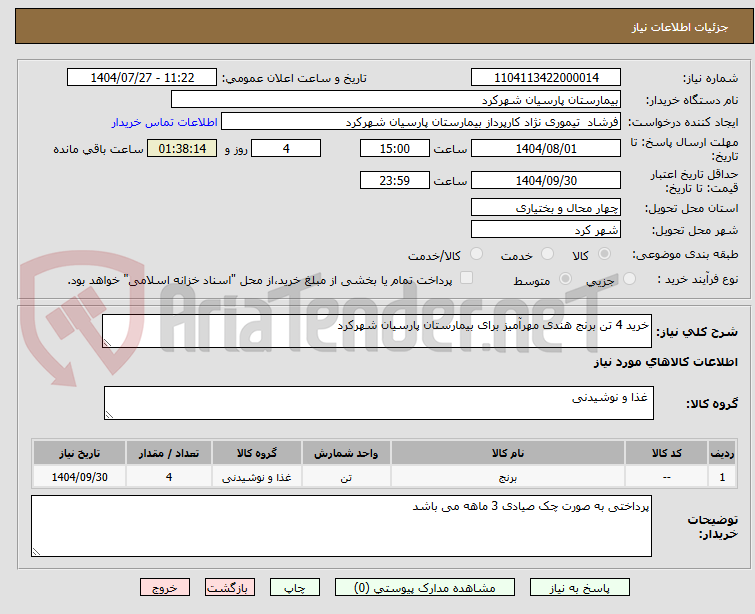Image resolution: width=755 pixels, height=614 pixels.
Task: Click the announcement date field 1404/07/27 - 11:22
Action: click(x=142, y=78)
